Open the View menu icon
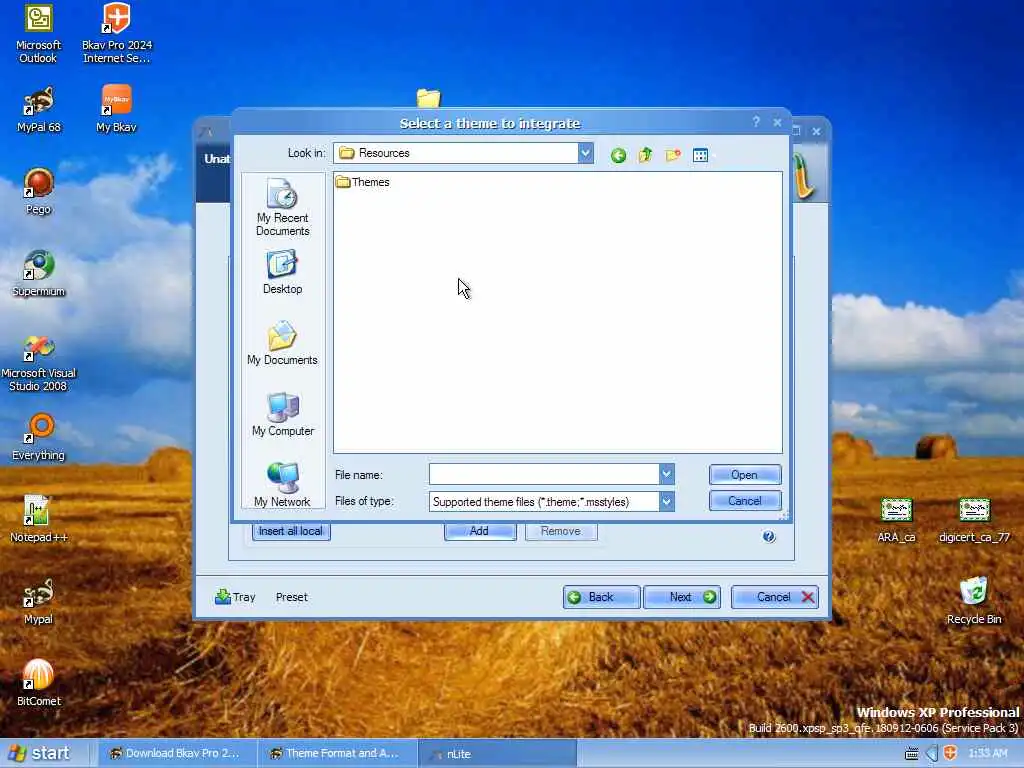Viewport: 1024px width, 768px height. pos(701,155)
